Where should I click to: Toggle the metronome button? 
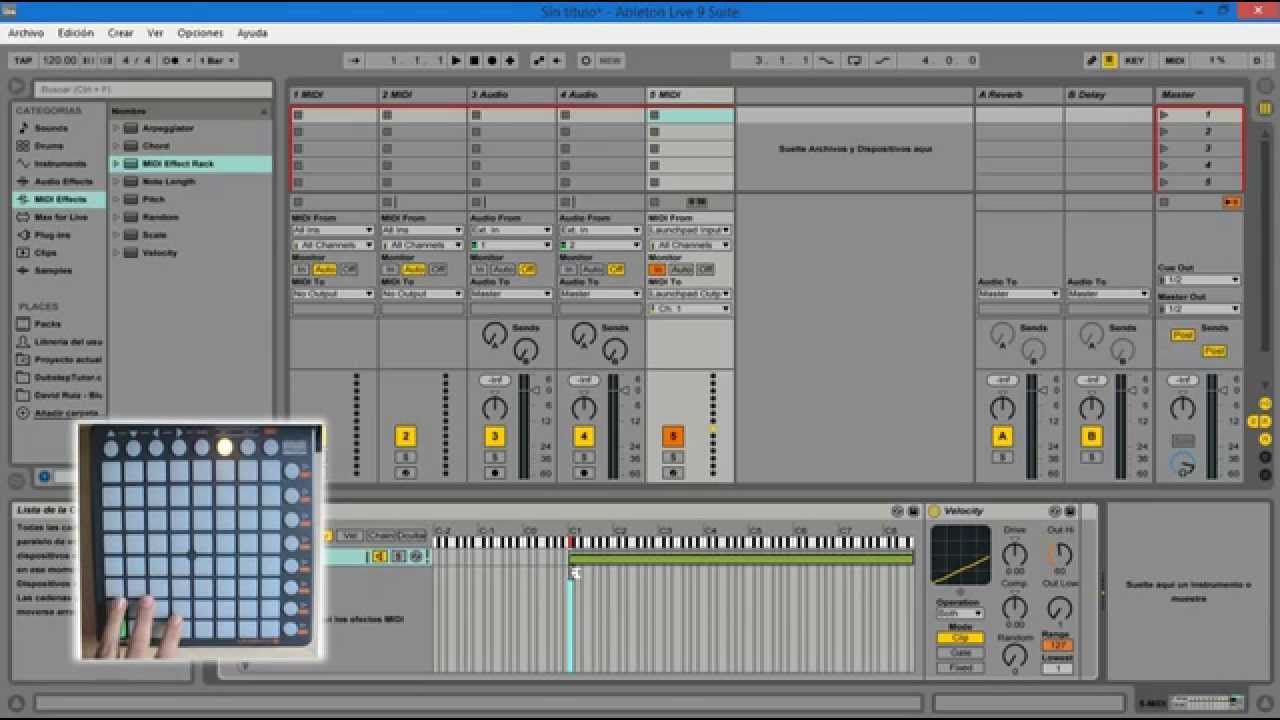coord(173,60)
